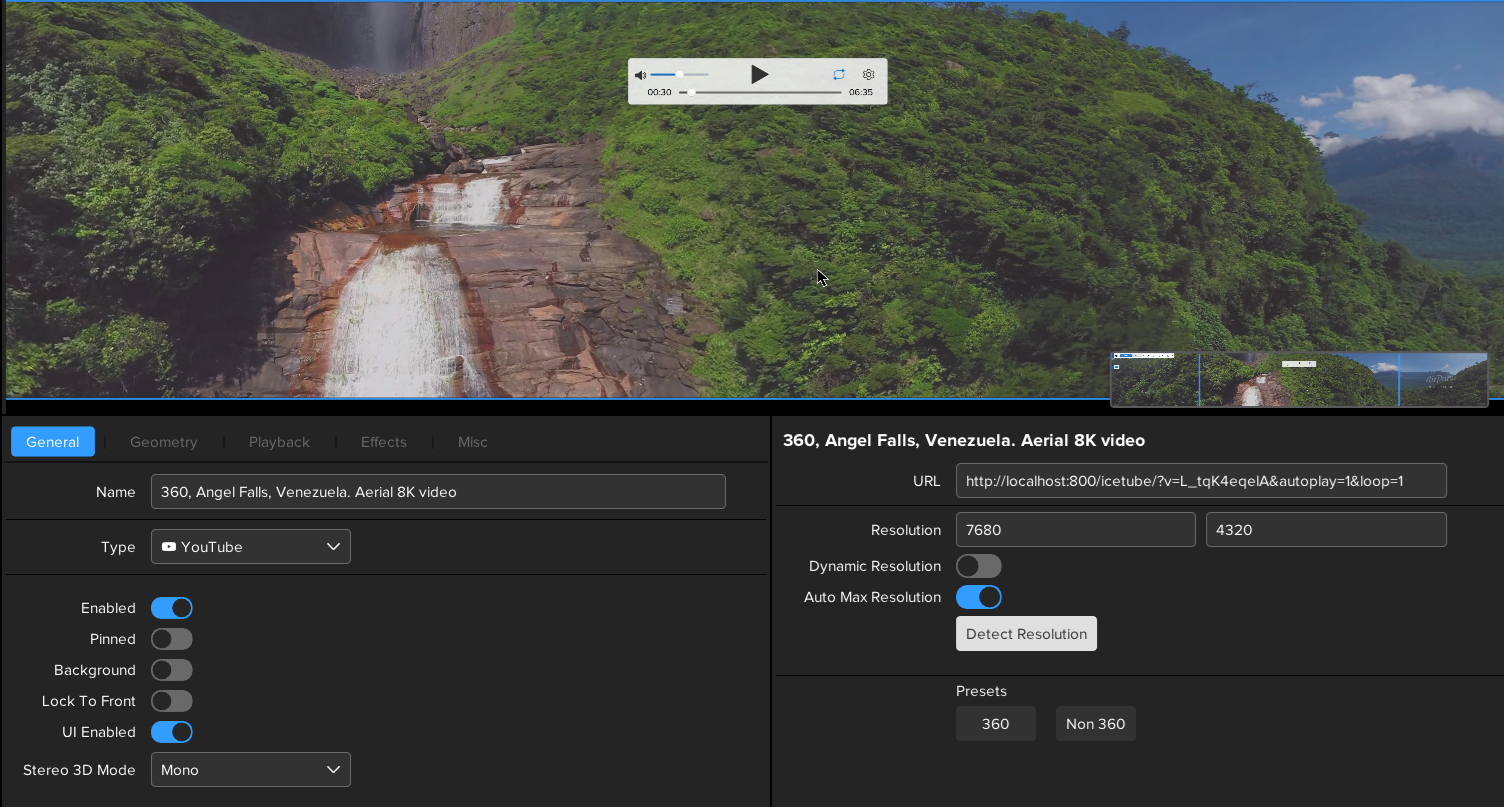
Task: Play the Angel Falls video
Action: (x=759, y=74)
